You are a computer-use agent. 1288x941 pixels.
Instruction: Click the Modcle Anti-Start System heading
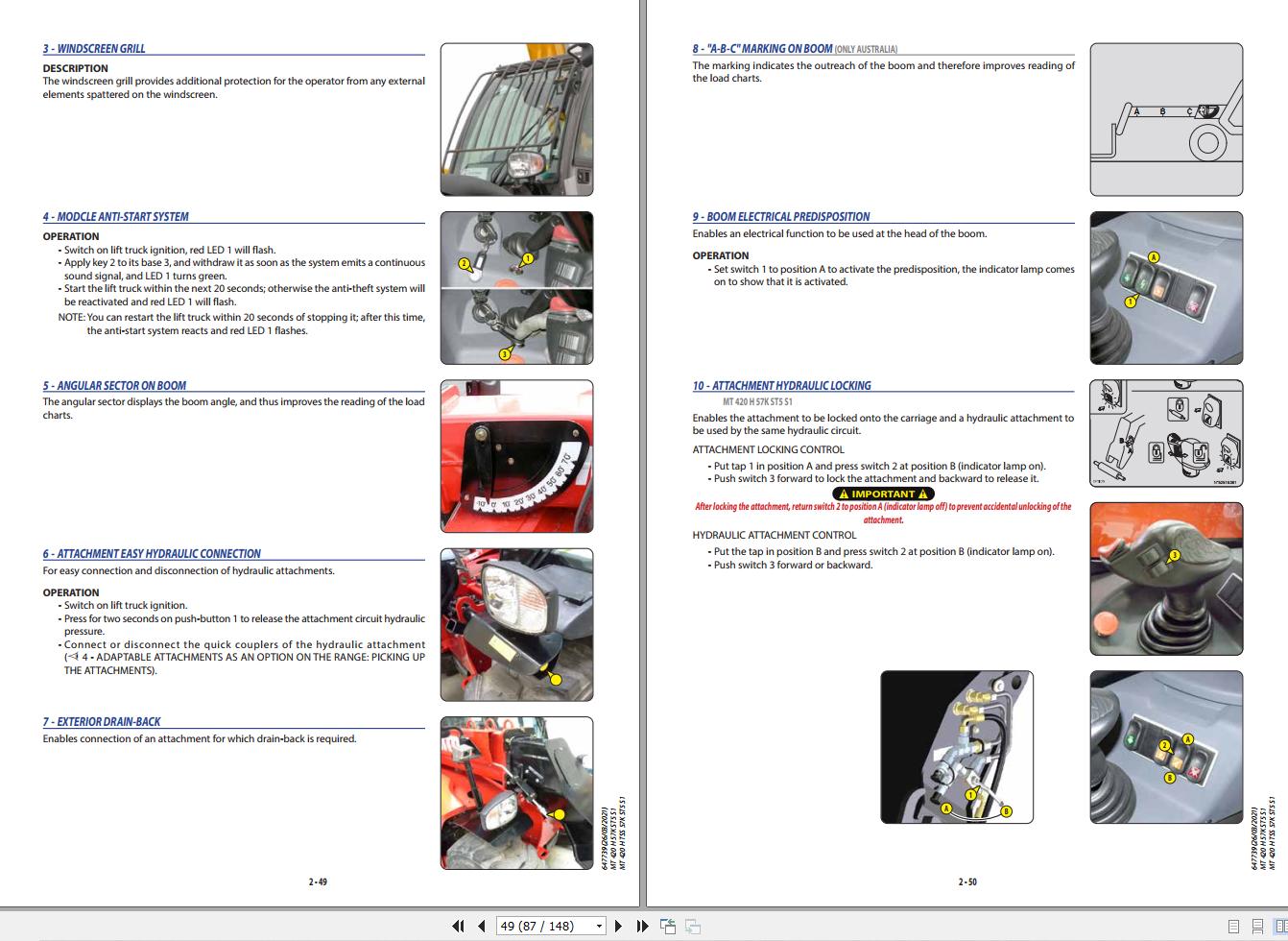click(x=115, y=217)
